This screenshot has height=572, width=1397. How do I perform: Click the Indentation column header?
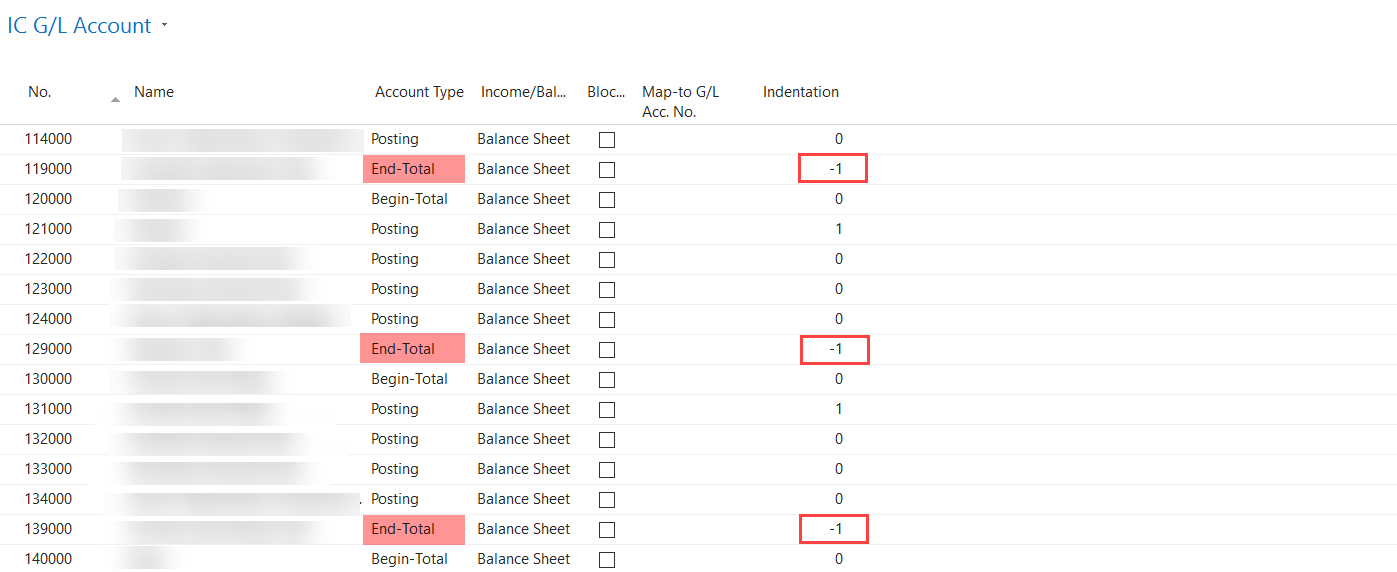(801, 92)
